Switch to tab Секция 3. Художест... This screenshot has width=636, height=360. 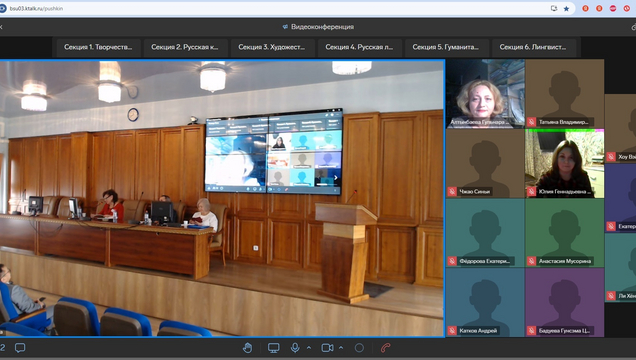(x=272, y=47)
